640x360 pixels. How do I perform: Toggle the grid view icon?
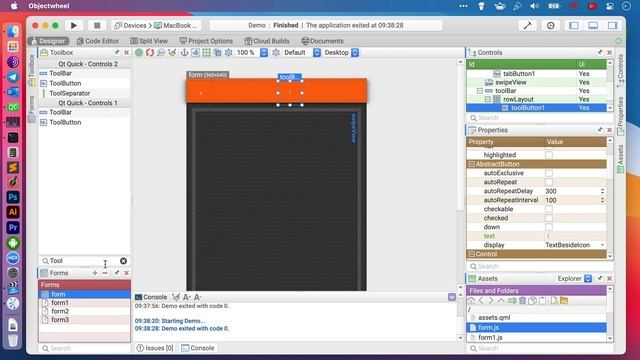coord(207,53)
